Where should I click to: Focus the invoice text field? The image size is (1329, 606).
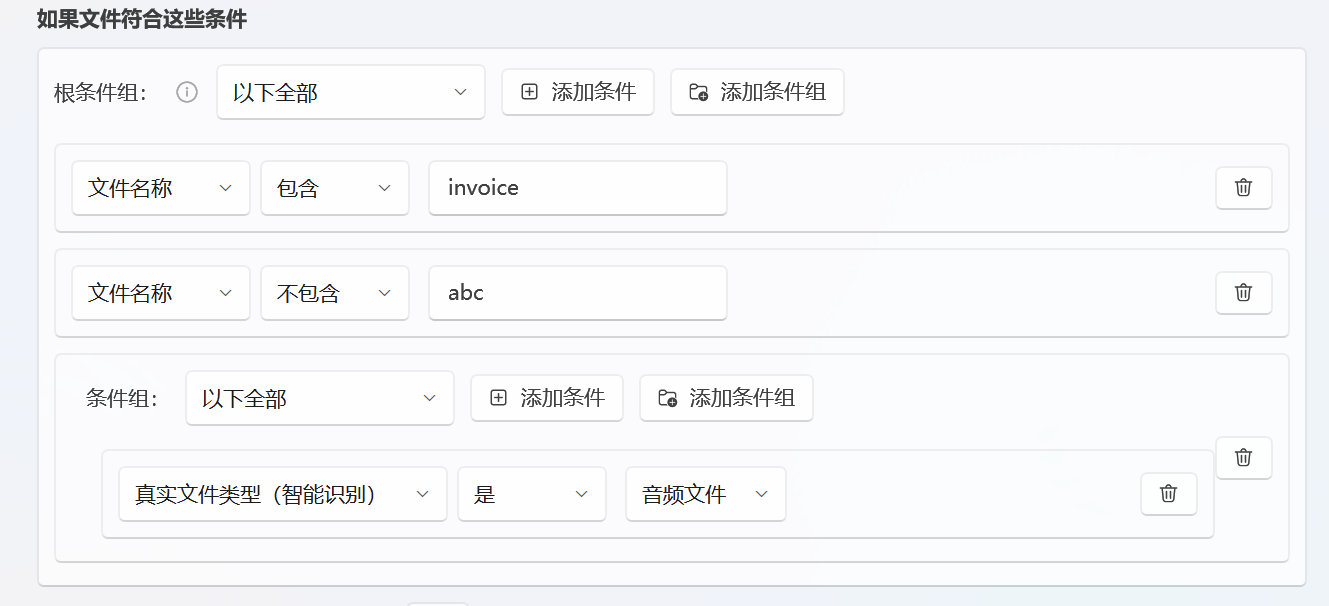[578, 188]
